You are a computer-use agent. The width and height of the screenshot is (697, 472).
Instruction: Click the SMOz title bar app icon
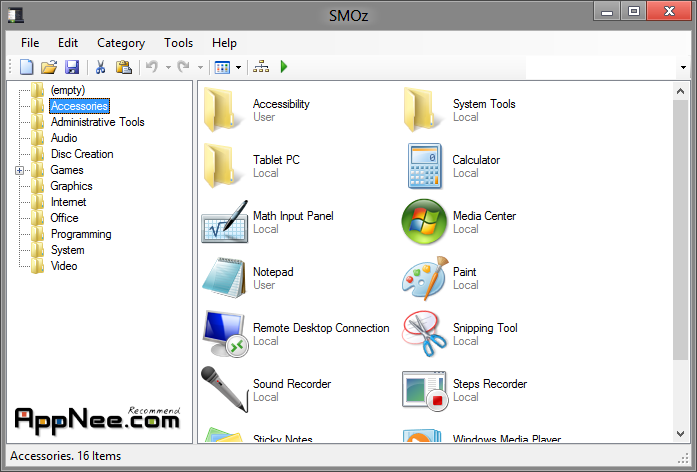pyautogui.click(x=16, y=16)
